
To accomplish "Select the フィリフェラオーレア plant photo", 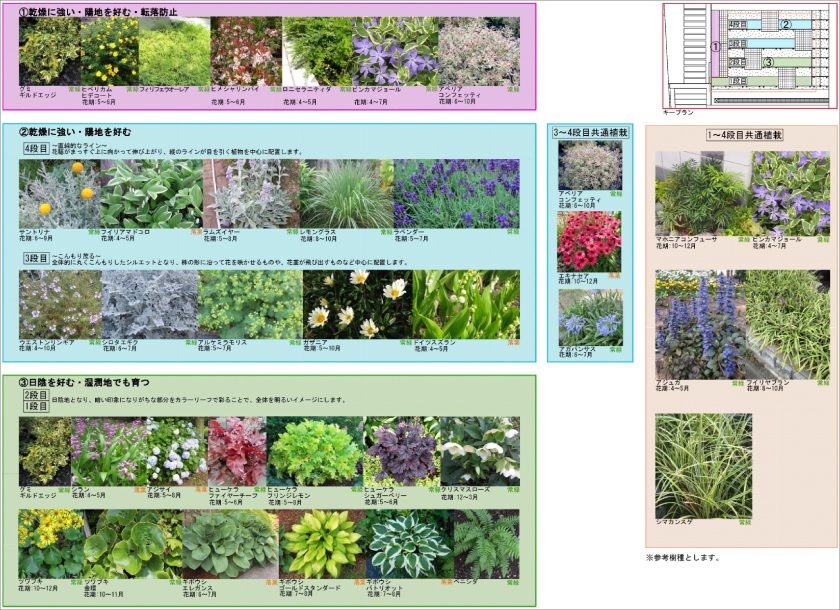I will pos(175,51).
